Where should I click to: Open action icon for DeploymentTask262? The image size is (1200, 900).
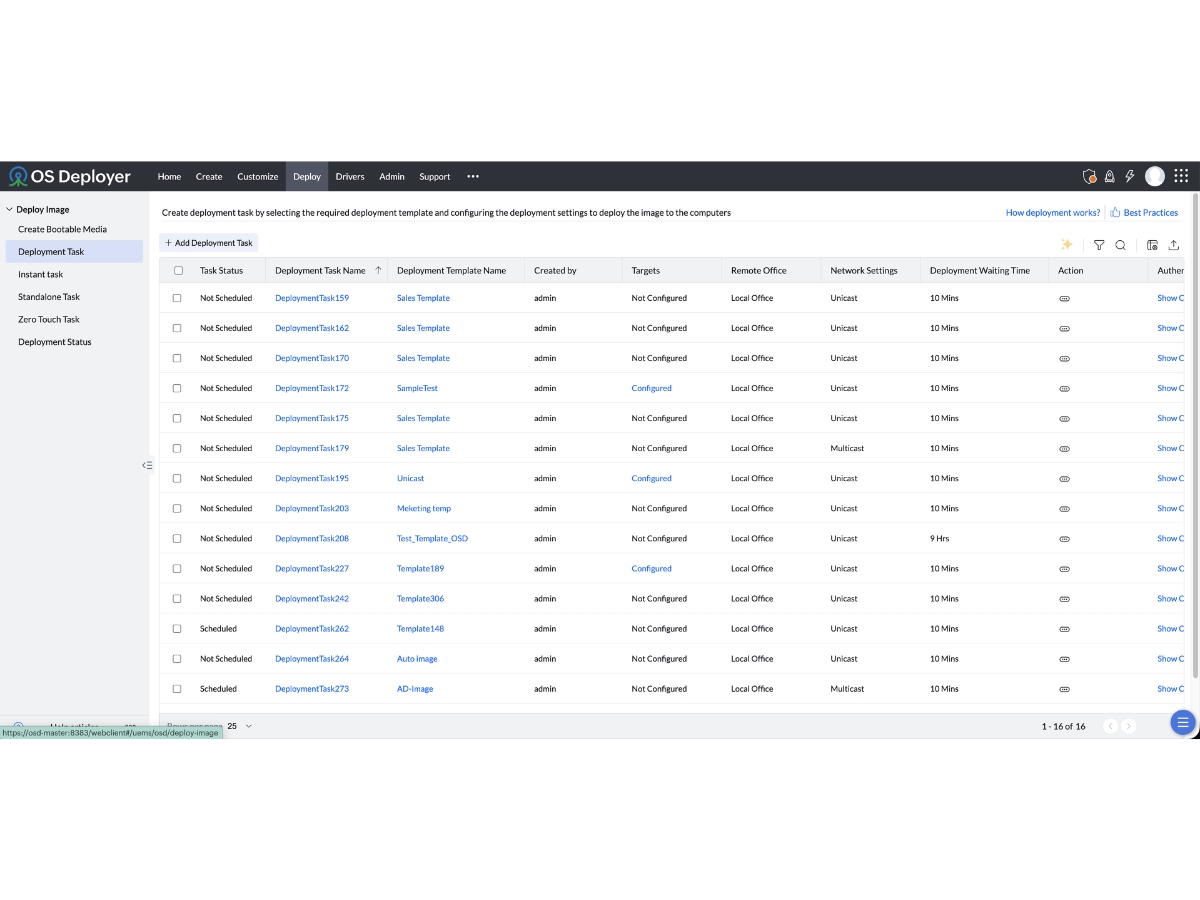pyautogui.click(x=1064, y=628)
